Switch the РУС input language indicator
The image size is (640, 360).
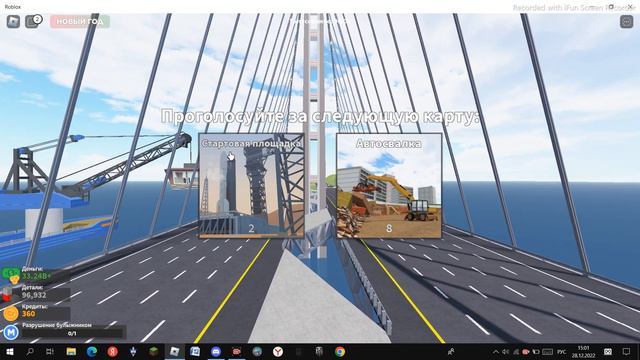coord(562,351)
